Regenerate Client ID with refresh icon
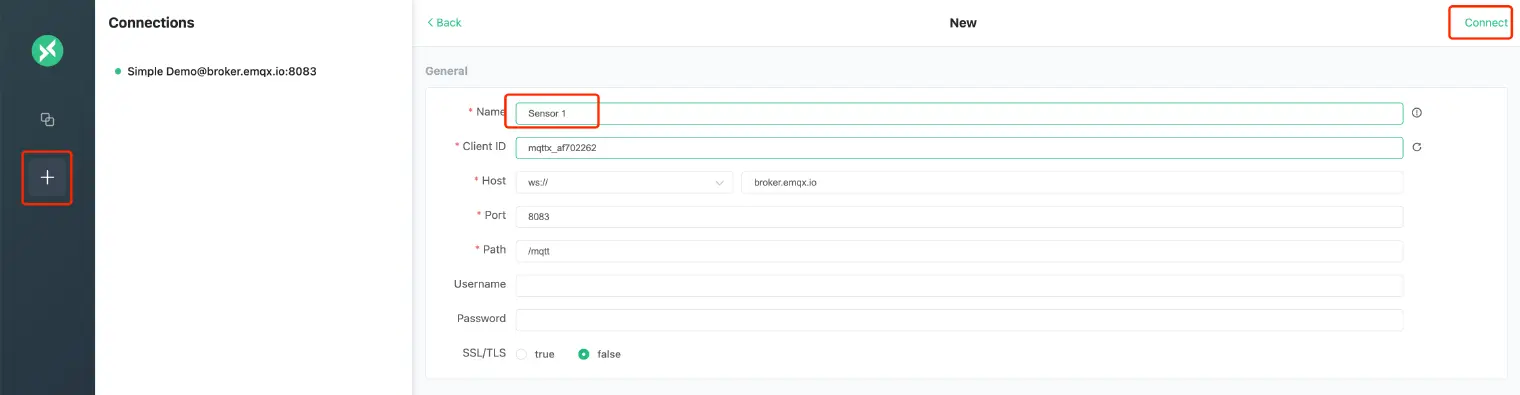This screenshot has height=395, width=1520. (1417, 147)
